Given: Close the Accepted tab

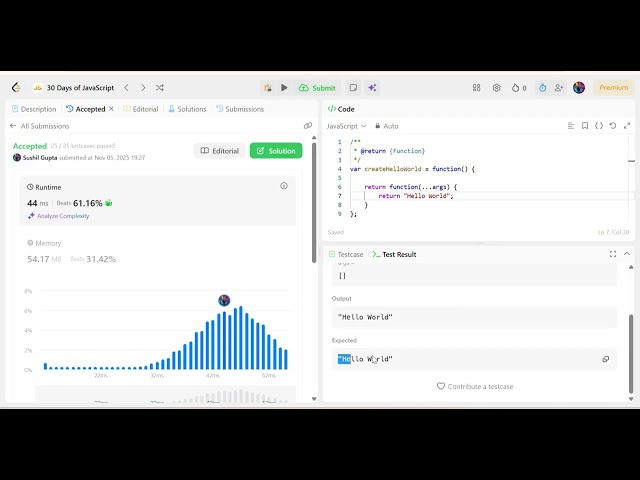Looking at the screenshot, I should [111, 109].
